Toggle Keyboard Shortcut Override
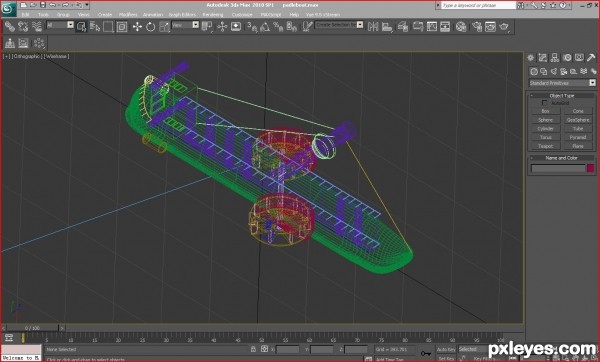This screenshot has height=362, width=600. click(236, 26)
